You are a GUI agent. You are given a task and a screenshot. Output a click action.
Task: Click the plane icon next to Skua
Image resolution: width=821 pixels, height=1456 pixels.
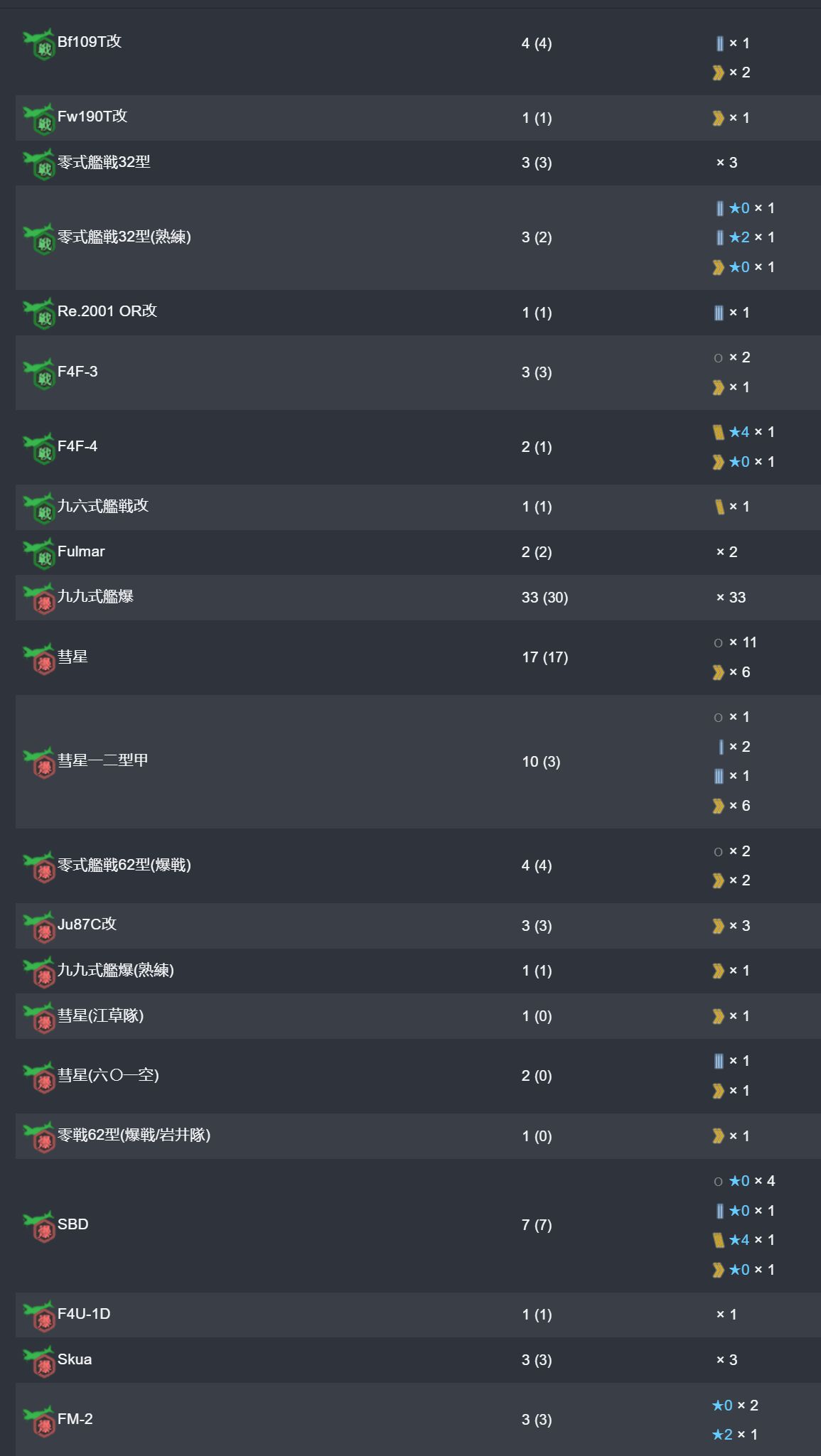click(x=39, y=1361)
